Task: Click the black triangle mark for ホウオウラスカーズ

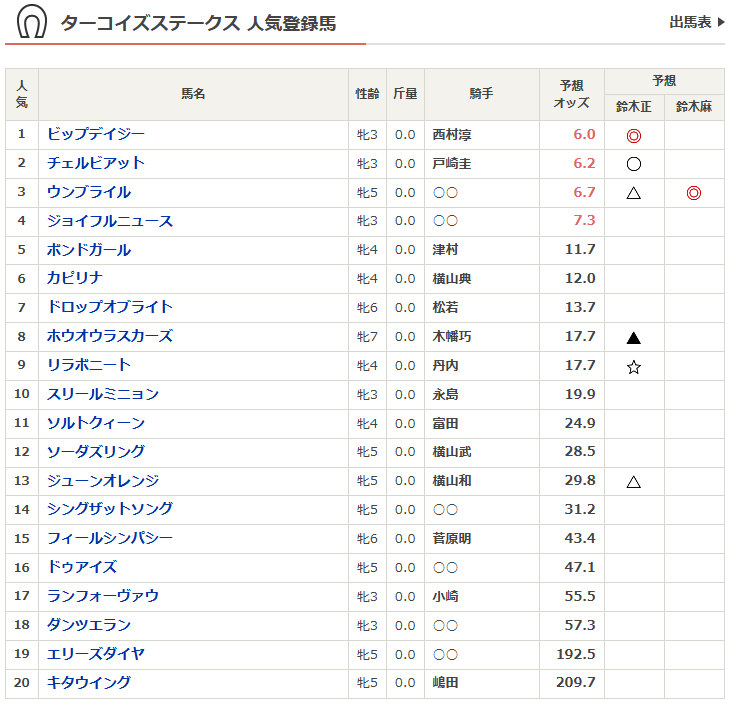Action: pyautogui.click(x=633, y=338)
